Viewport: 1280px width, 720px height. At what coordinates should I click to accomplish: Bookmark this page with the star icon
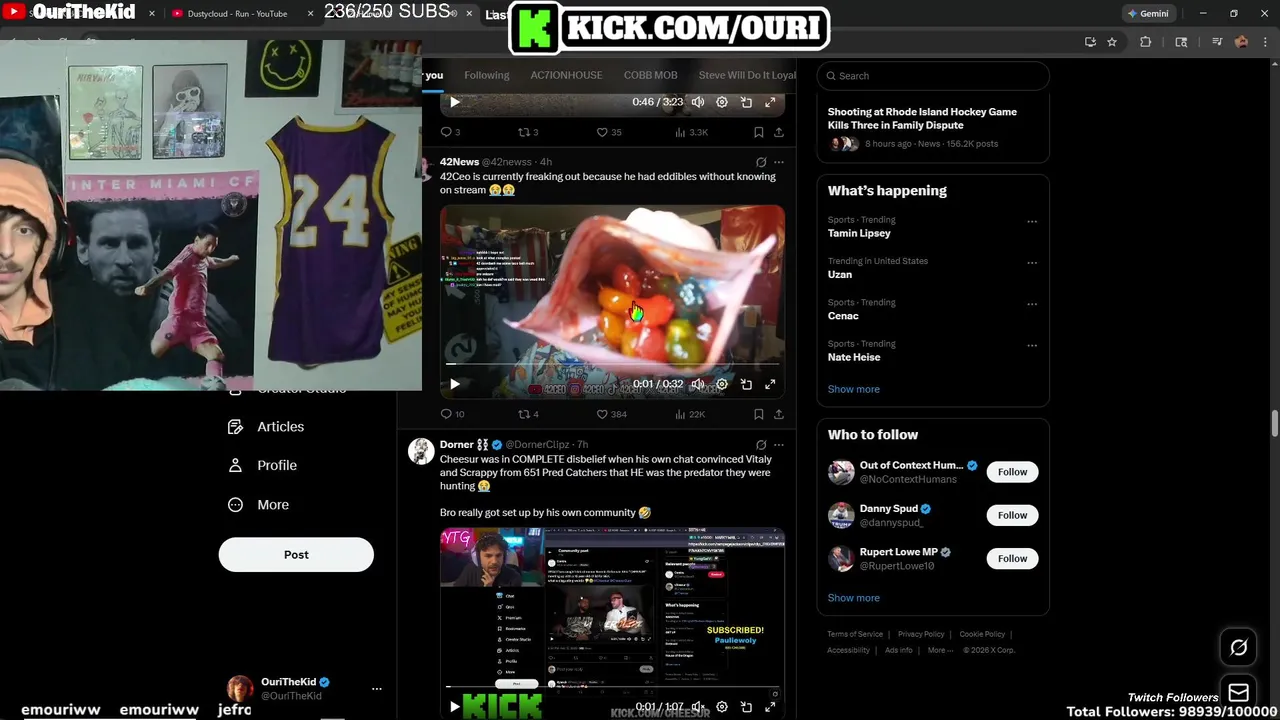(x=1112, y=42)
